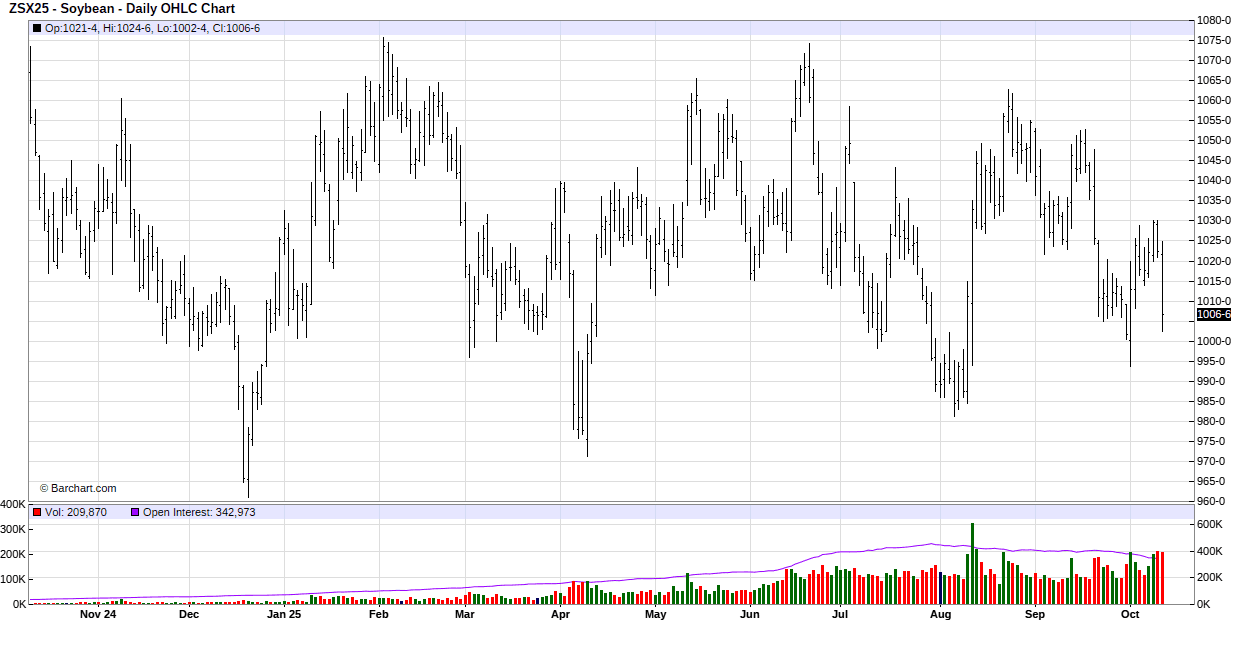1236x645 pixels.
Task: Click the 600K right open interest axis label
Action: [x=1210, y=525]
